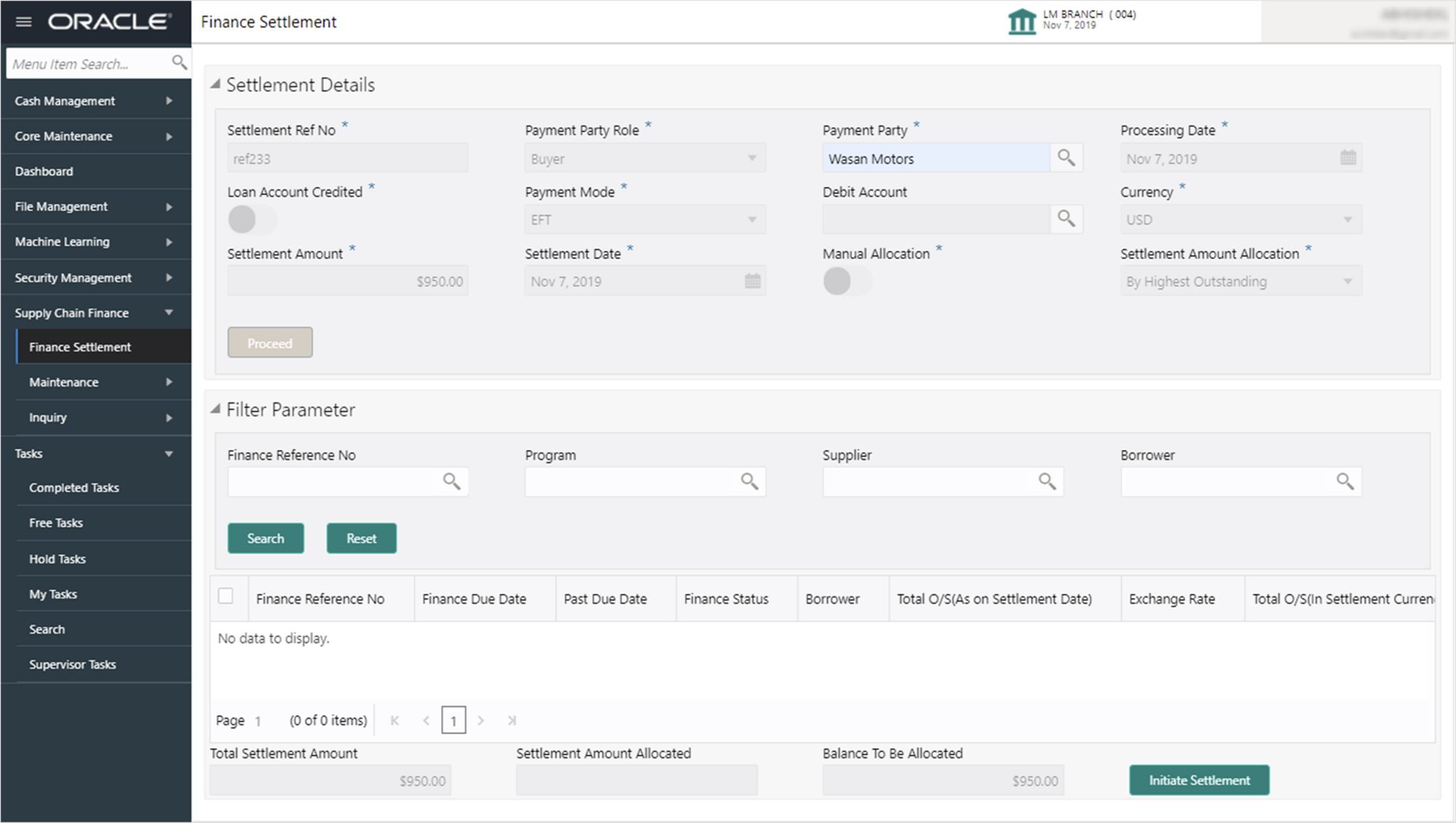Open the Program lookup search icon
1456x823 pixels.
749,482
